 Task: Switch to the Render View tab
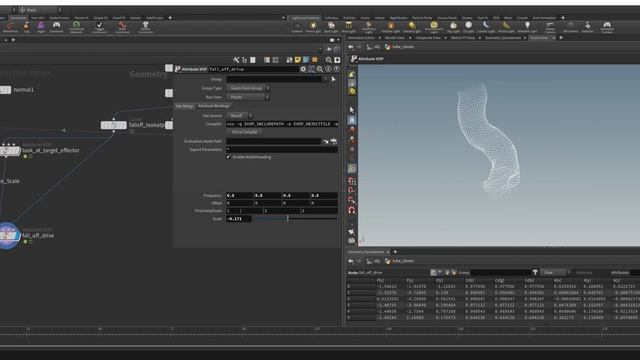395,38
